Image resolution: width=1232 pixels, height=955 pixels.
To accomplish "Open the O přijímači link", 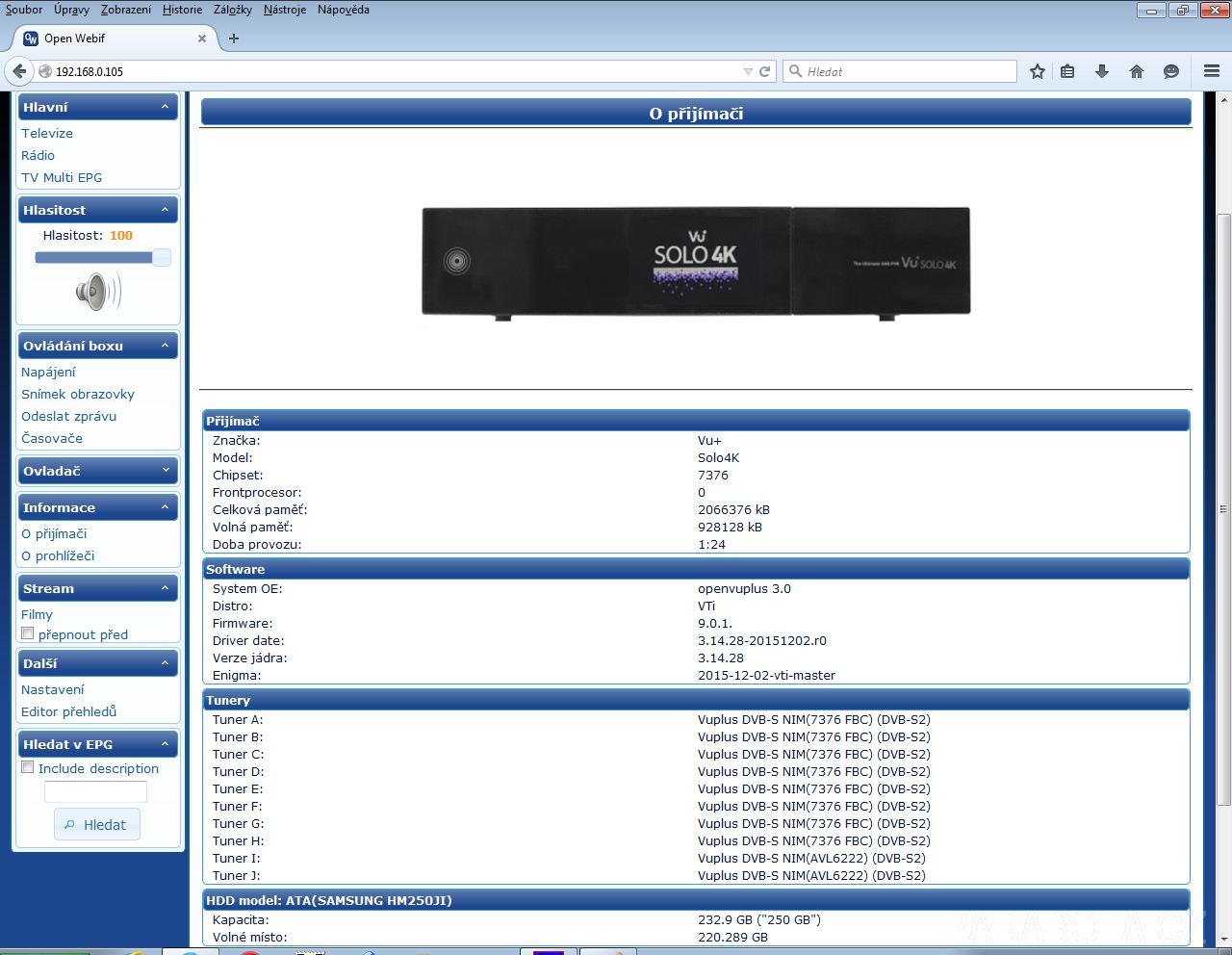I will (54, 533).
